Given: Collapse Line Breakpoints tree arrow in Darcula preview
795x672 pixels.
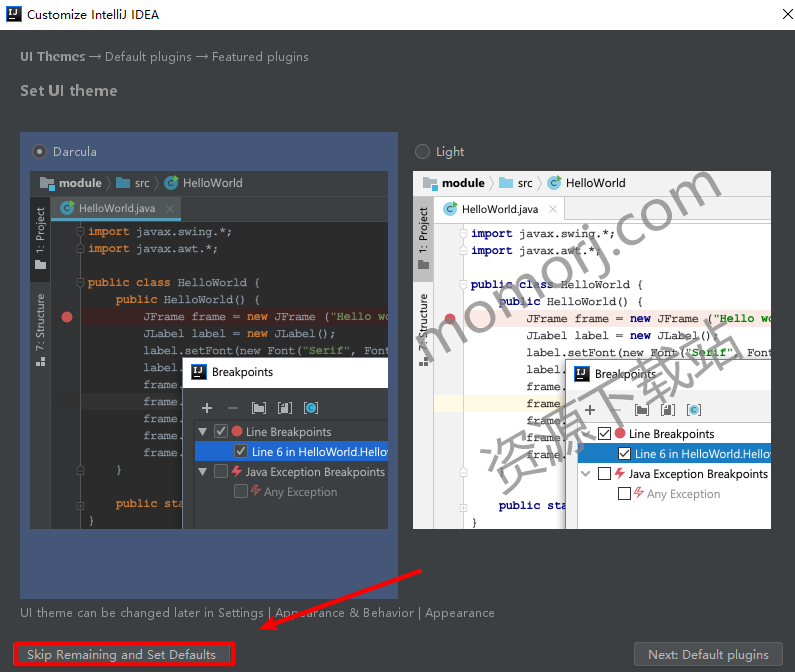Looking at the screenshot, I should (203, 432).
